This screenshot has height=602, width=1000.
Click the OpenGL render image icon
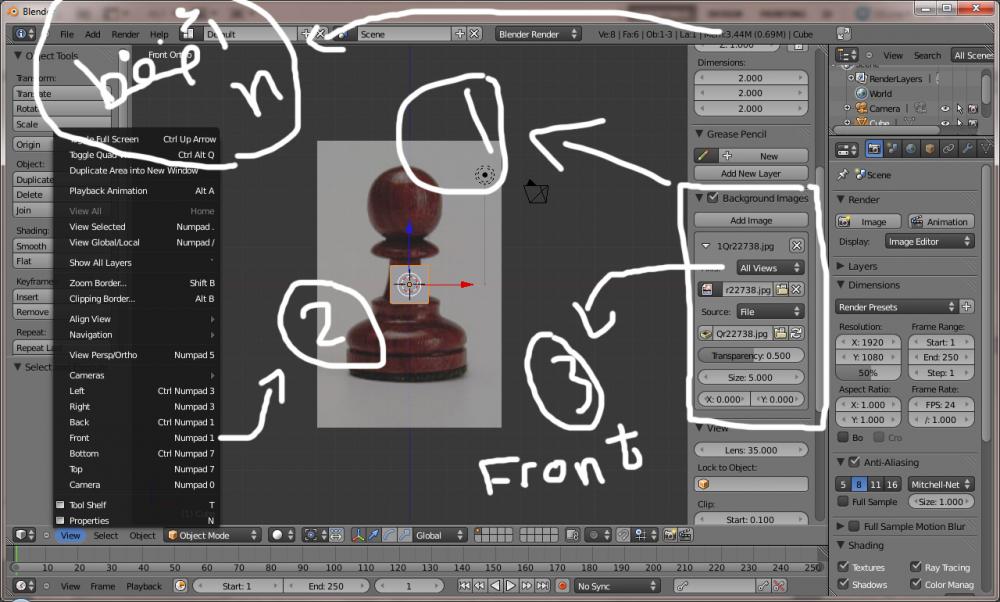point(670,535)
